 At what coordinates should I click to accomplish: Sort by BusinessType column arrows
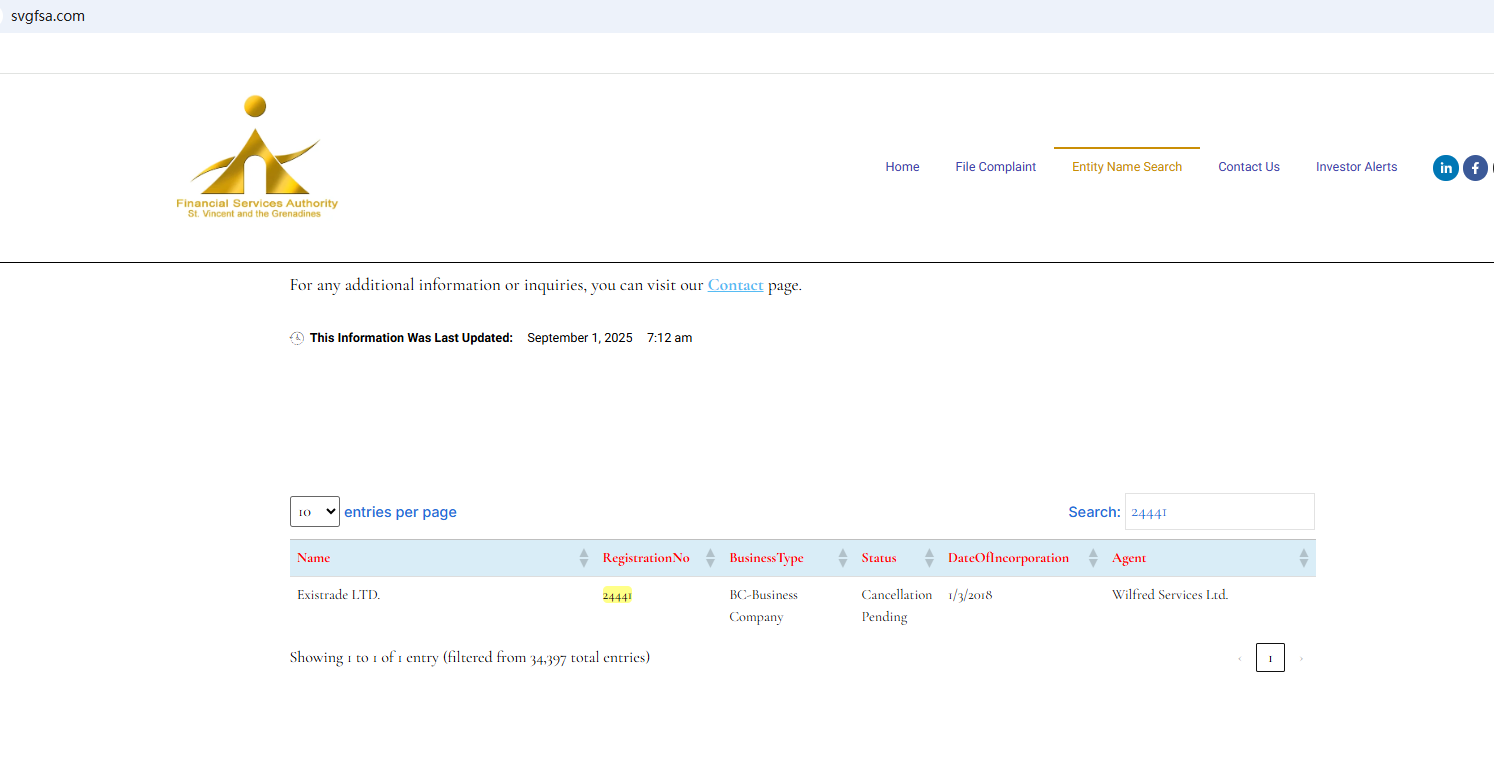pyautogui.click(x=842, y=558)
